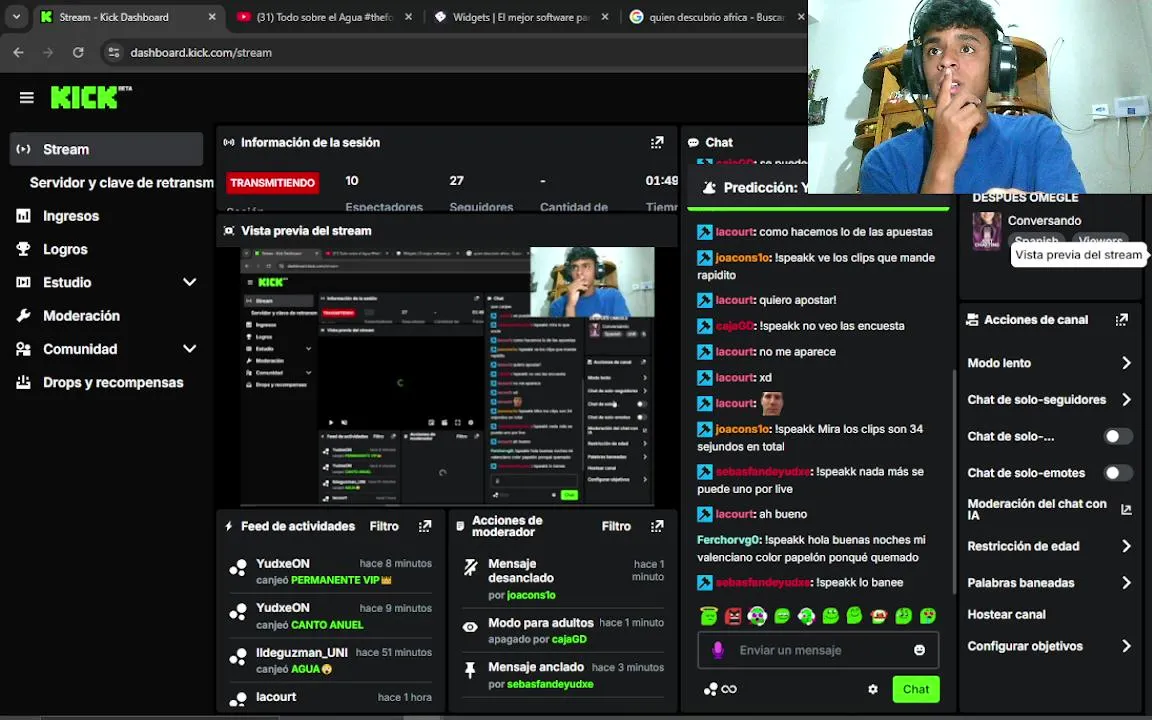
Task: Click the chat panel scrollbar
Action: click(x=954, y=481)
